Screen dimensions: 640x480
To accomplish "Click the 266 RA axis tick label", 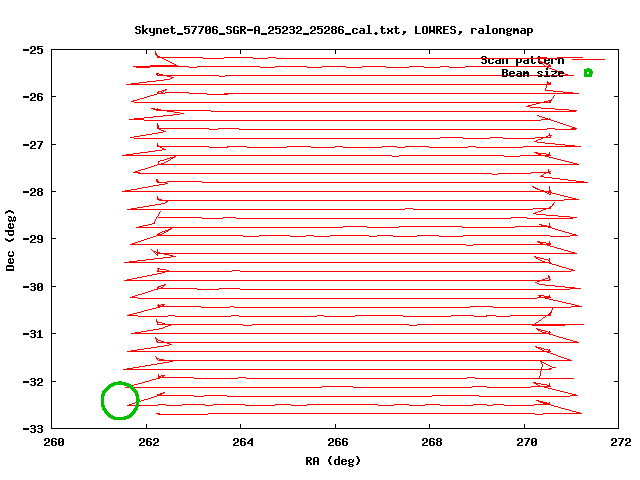I will 338,442.
